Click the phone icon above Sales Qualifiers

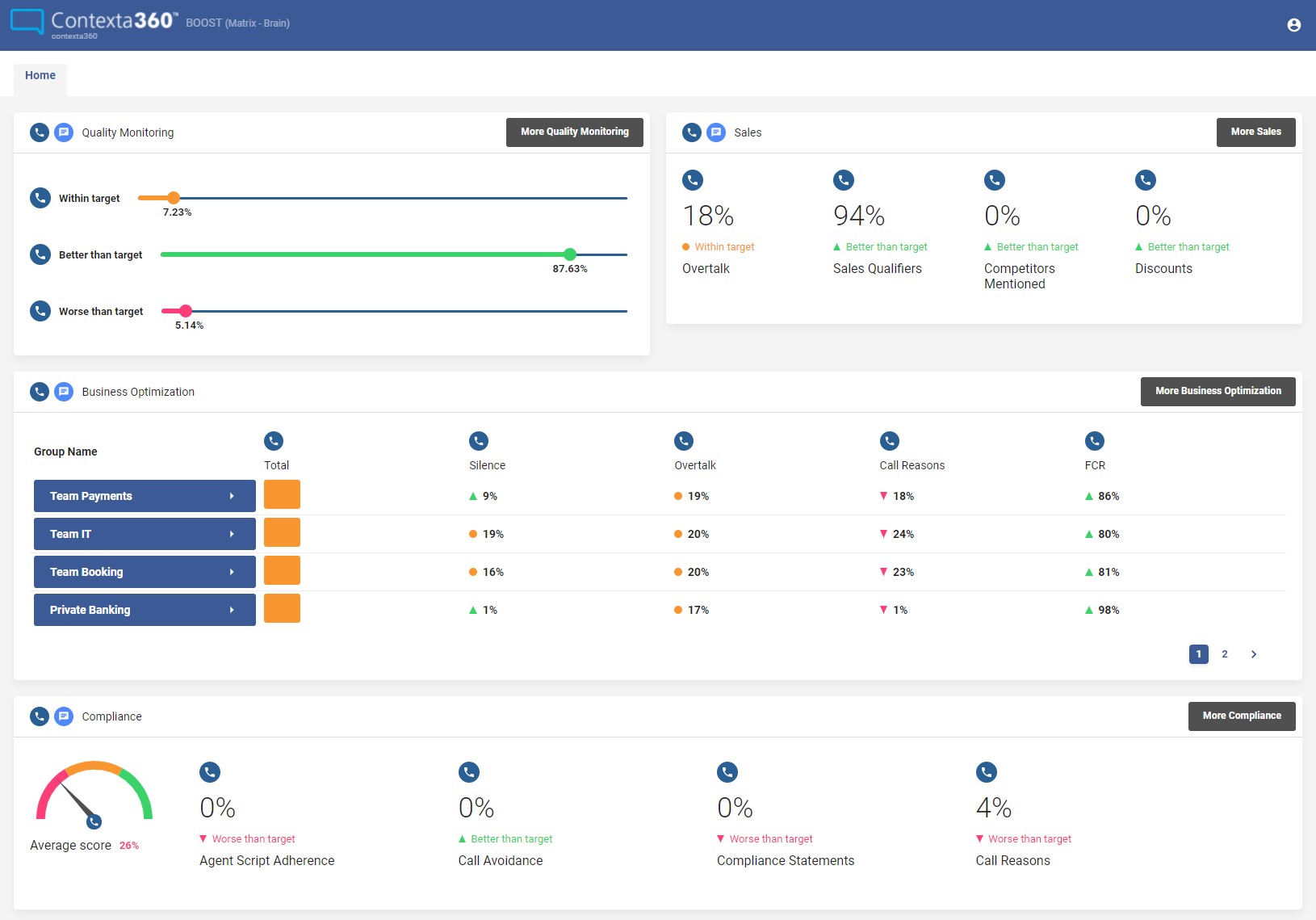844,180
